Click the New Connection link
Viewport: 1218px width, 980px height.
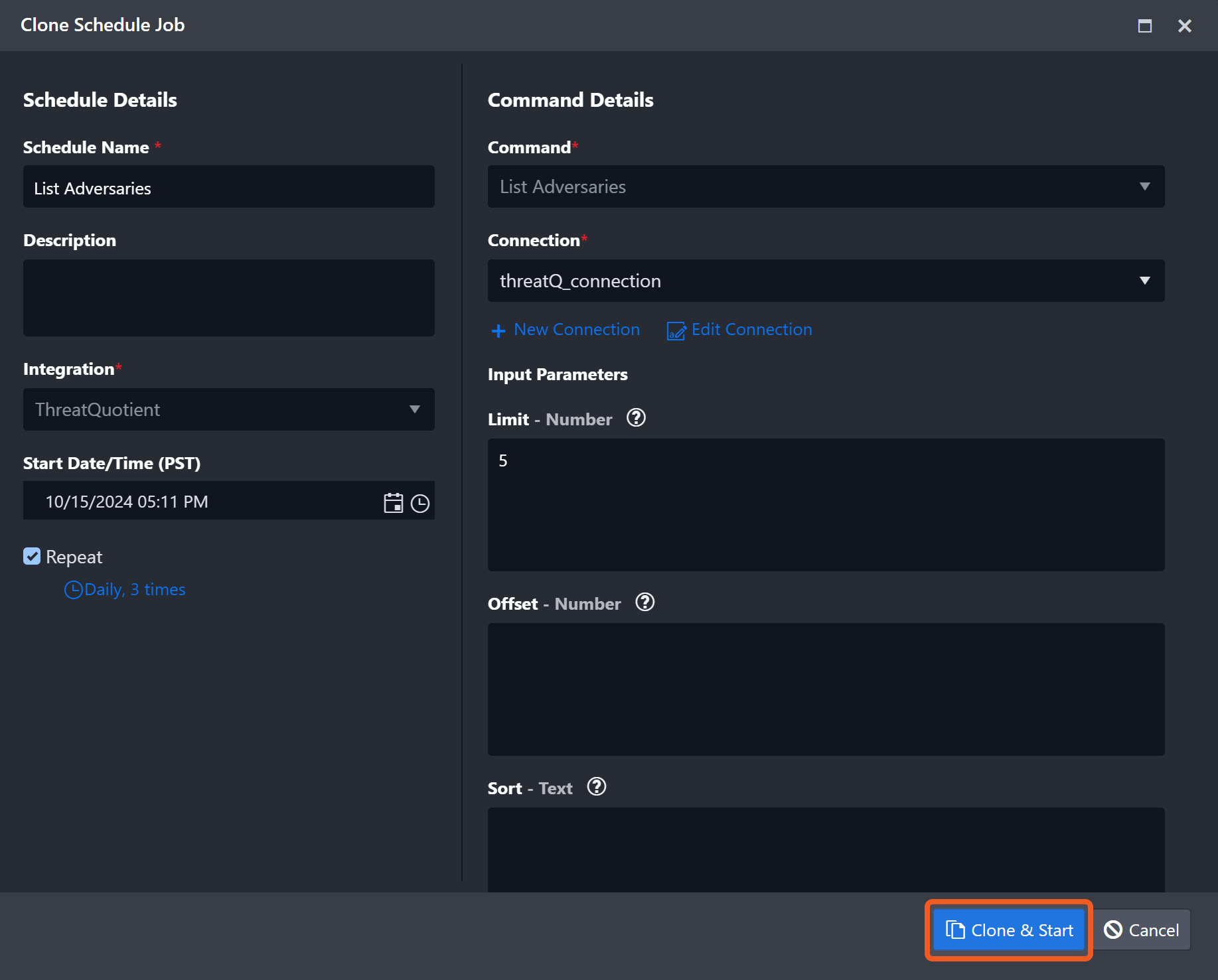tap(566, 330)
